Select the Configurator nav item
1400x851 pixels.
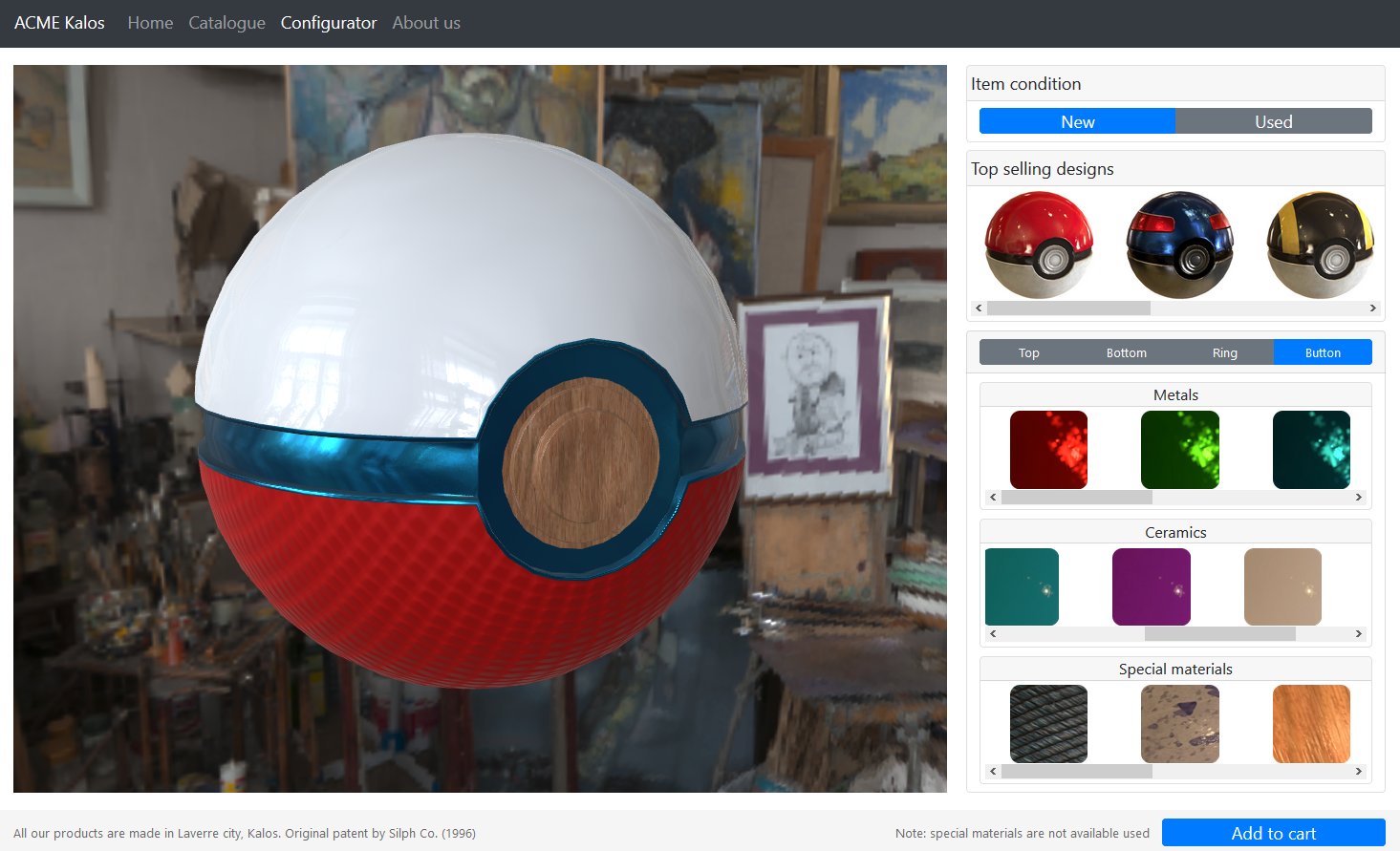coord(329,23)
